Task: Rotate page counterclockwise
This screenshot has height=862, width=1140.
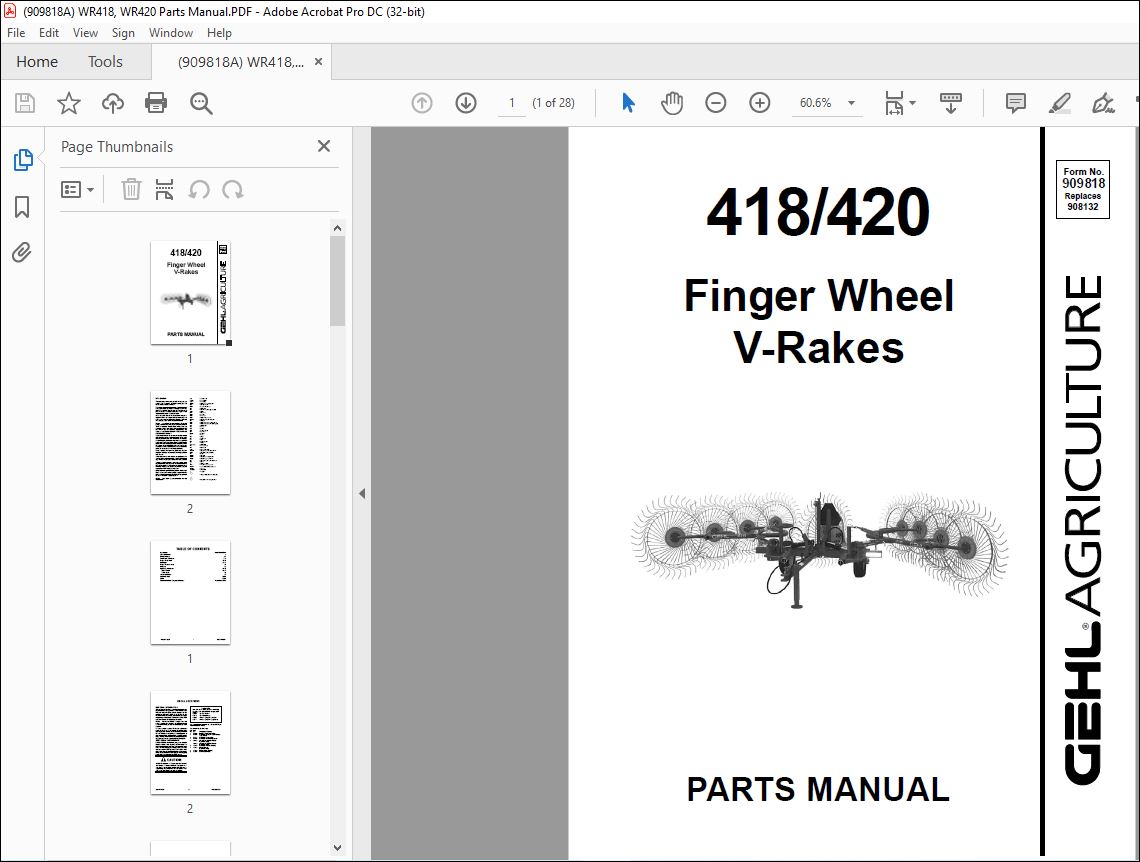Action: point(198,190)
